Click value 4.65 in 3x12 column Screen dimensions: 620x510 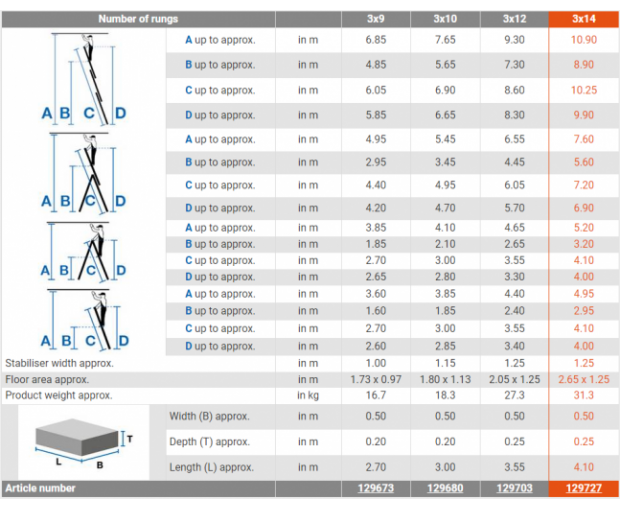point(514,228)
